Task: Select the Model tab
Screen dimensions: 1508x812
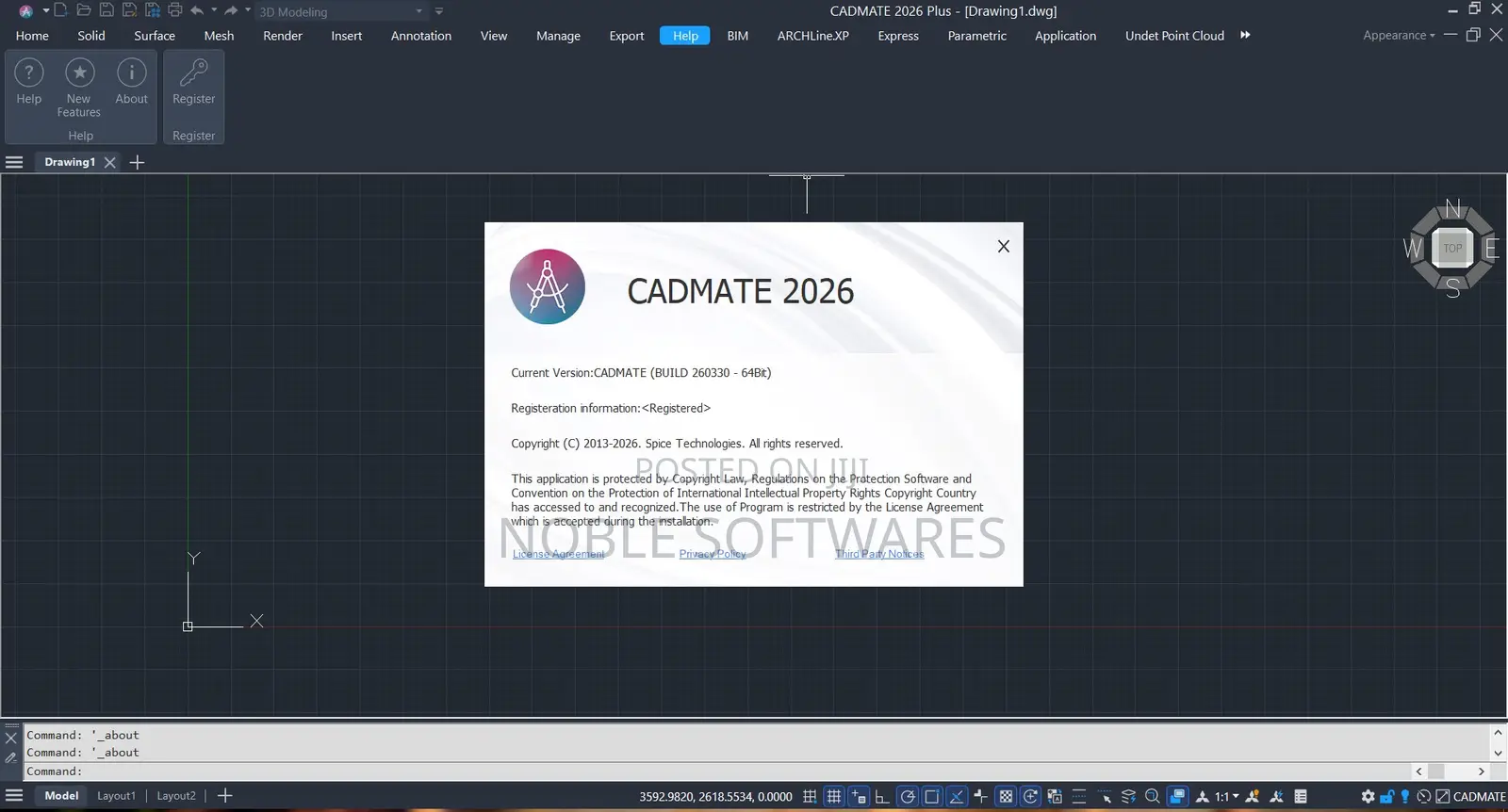Action: [x=61, y=796]
